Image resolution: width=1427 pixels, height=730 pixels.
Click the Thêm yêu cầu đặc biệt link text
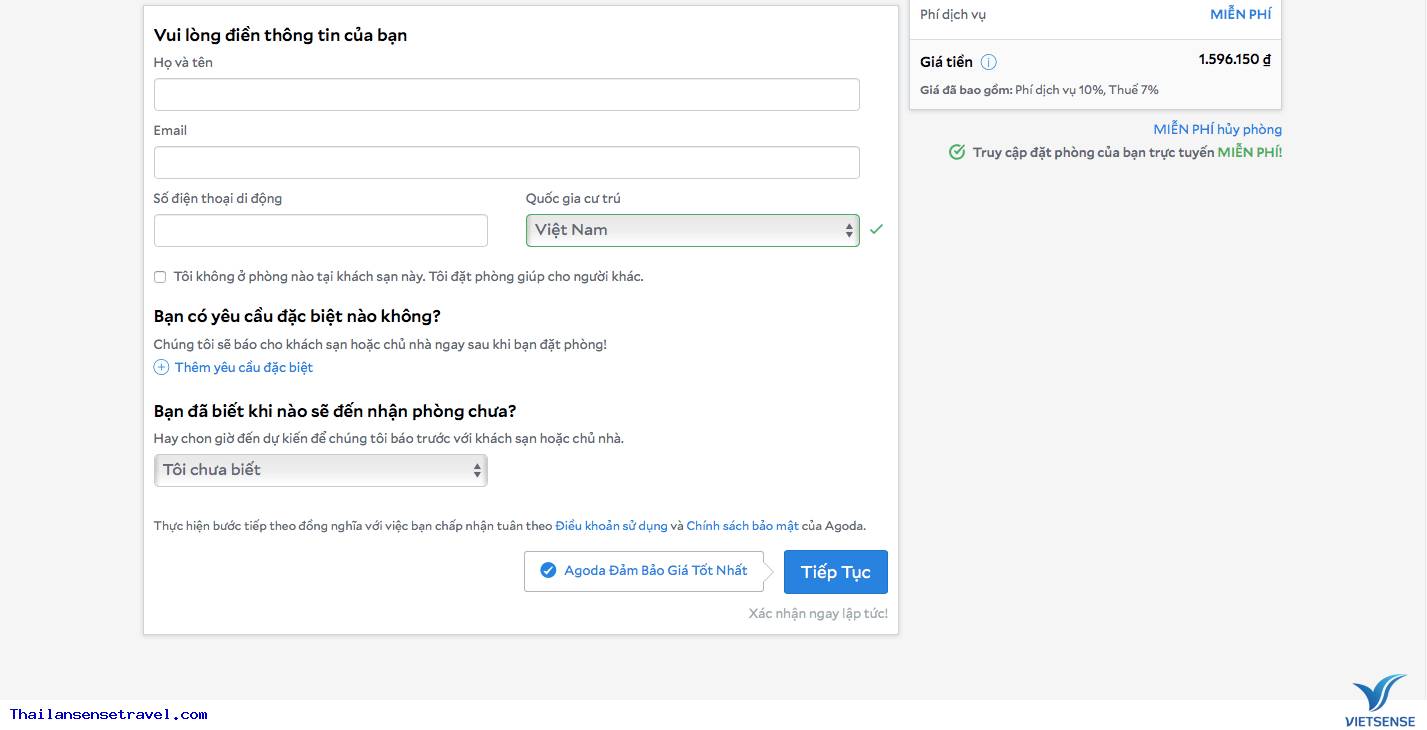[244, 367]
